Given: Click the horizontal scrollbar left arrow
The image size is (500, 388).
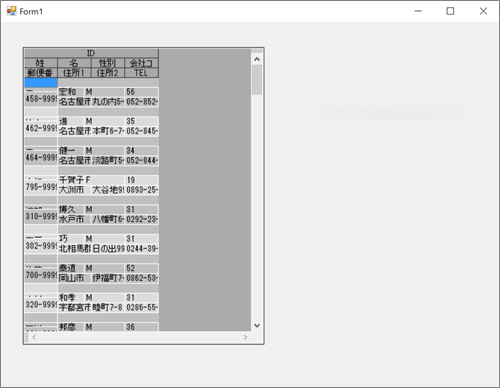Looking at the screenshot, I should (34, 337).
